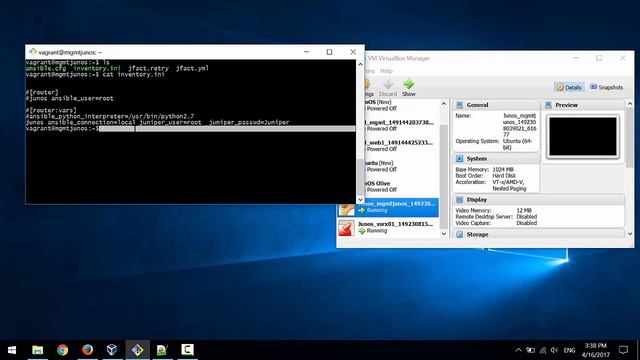This screenshot has height=360, width=640.
Task: Select the web1 powered off VM entry
Action: 400,146
